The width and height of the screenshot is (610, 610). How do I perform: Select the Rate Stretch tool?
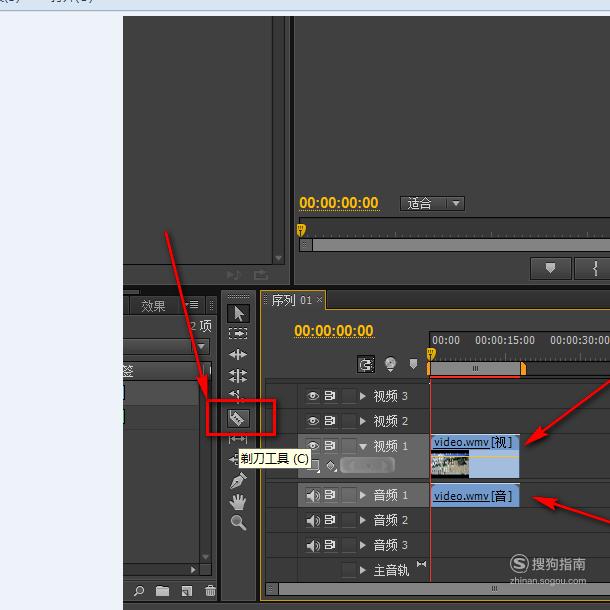click(237, 394)
